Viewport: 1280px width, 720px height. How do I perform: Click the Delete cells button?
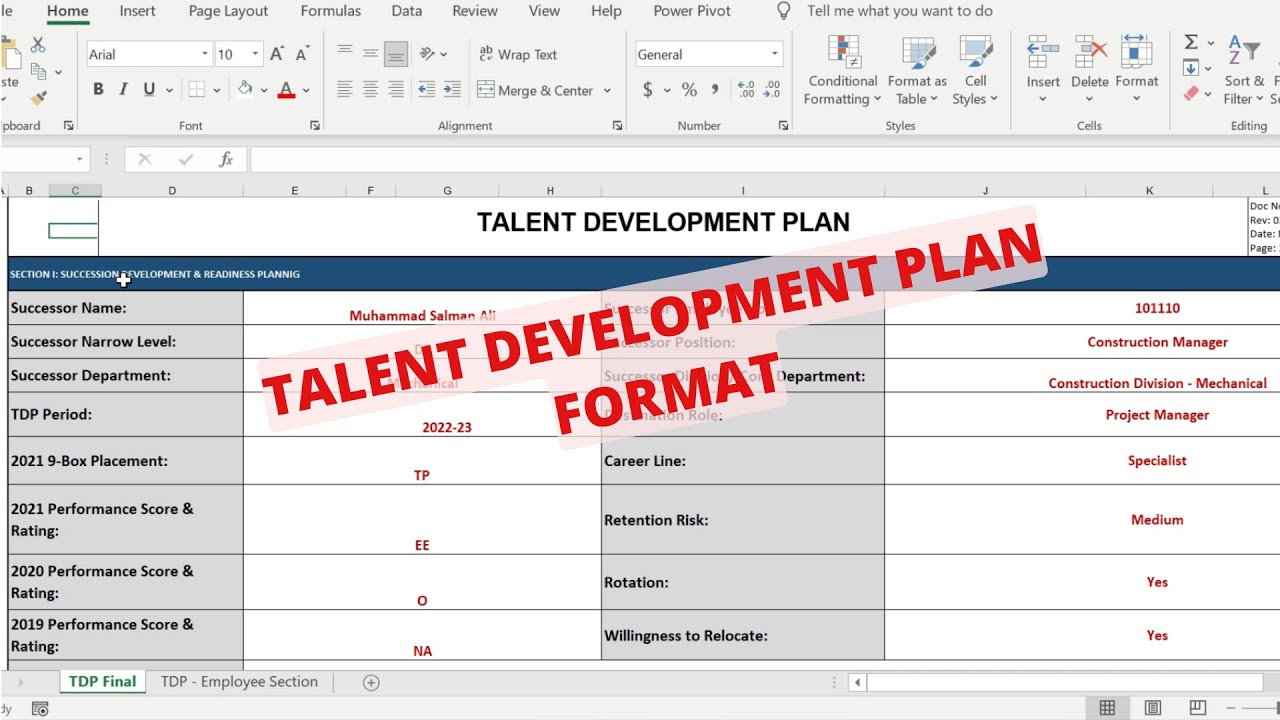pyautogui.click(x=1090, y=70)
